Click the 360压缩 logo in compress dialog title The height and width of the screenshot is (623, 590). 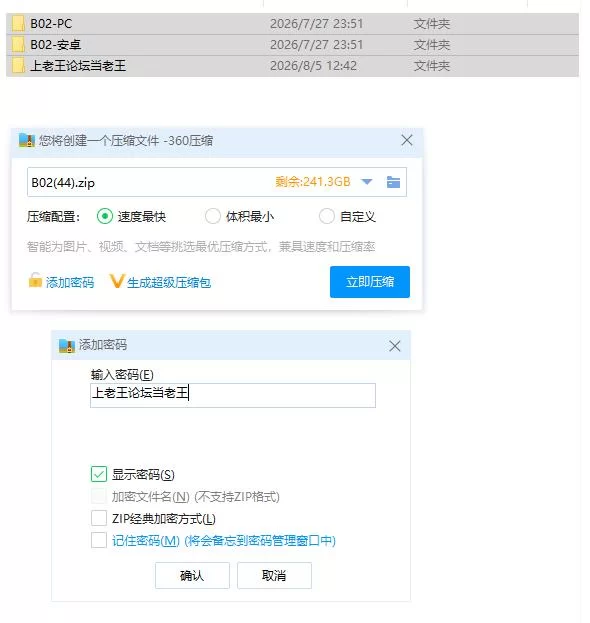27,140
